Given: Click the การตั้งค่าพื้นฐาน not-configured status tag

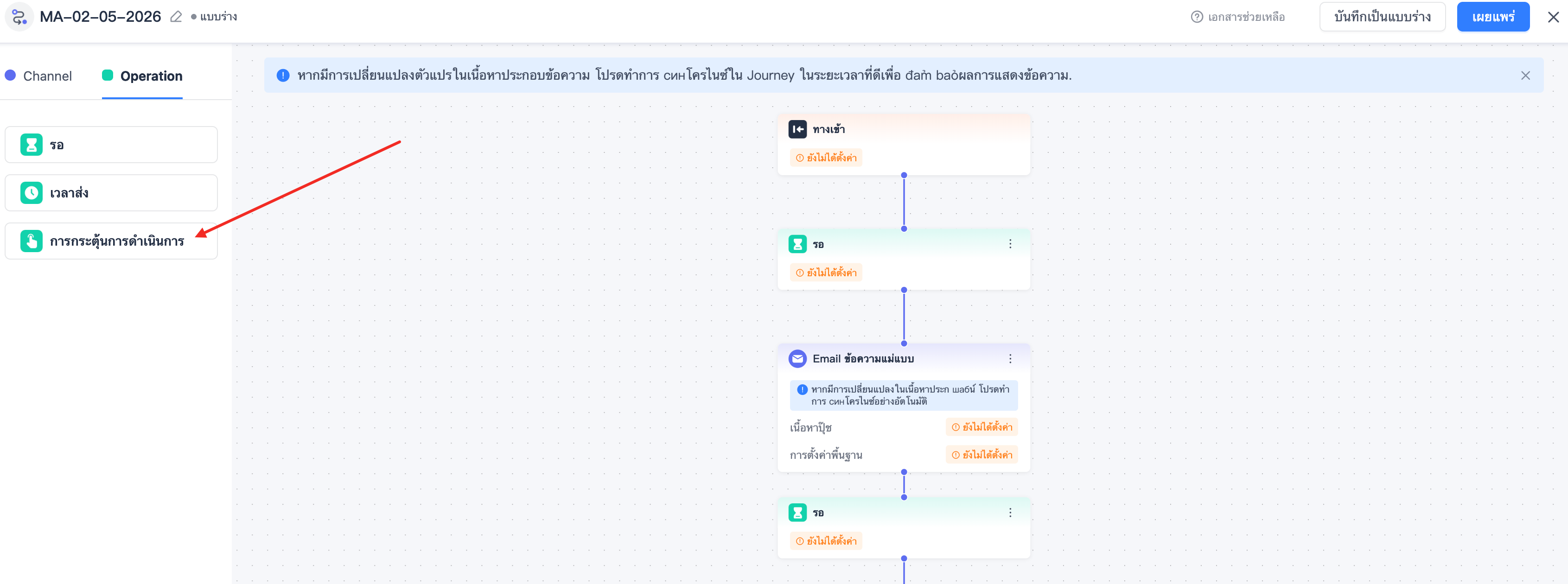Looking at the screenshot, I should 982,455.
